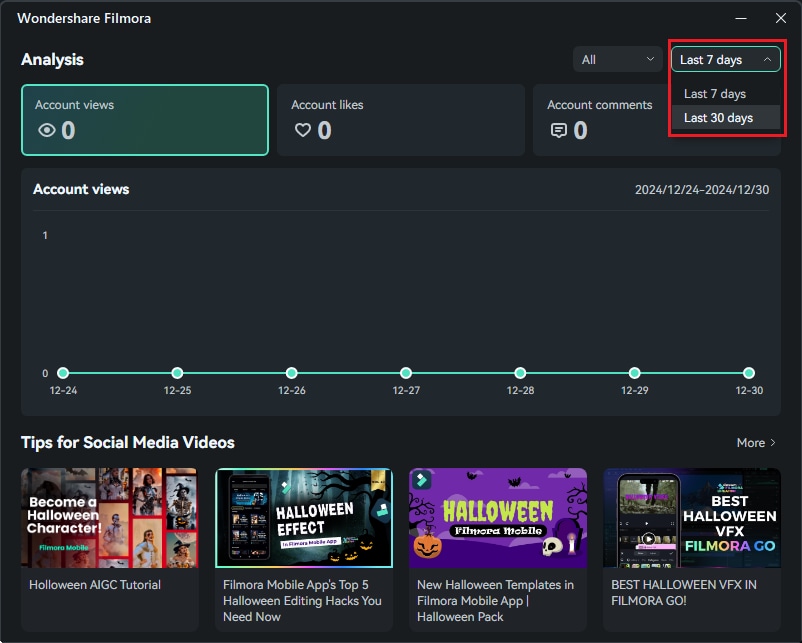The height and width of the screenshot is (643, 802).
Task: Click the eye icon in Account views
Action: click(x=47, y=130)
